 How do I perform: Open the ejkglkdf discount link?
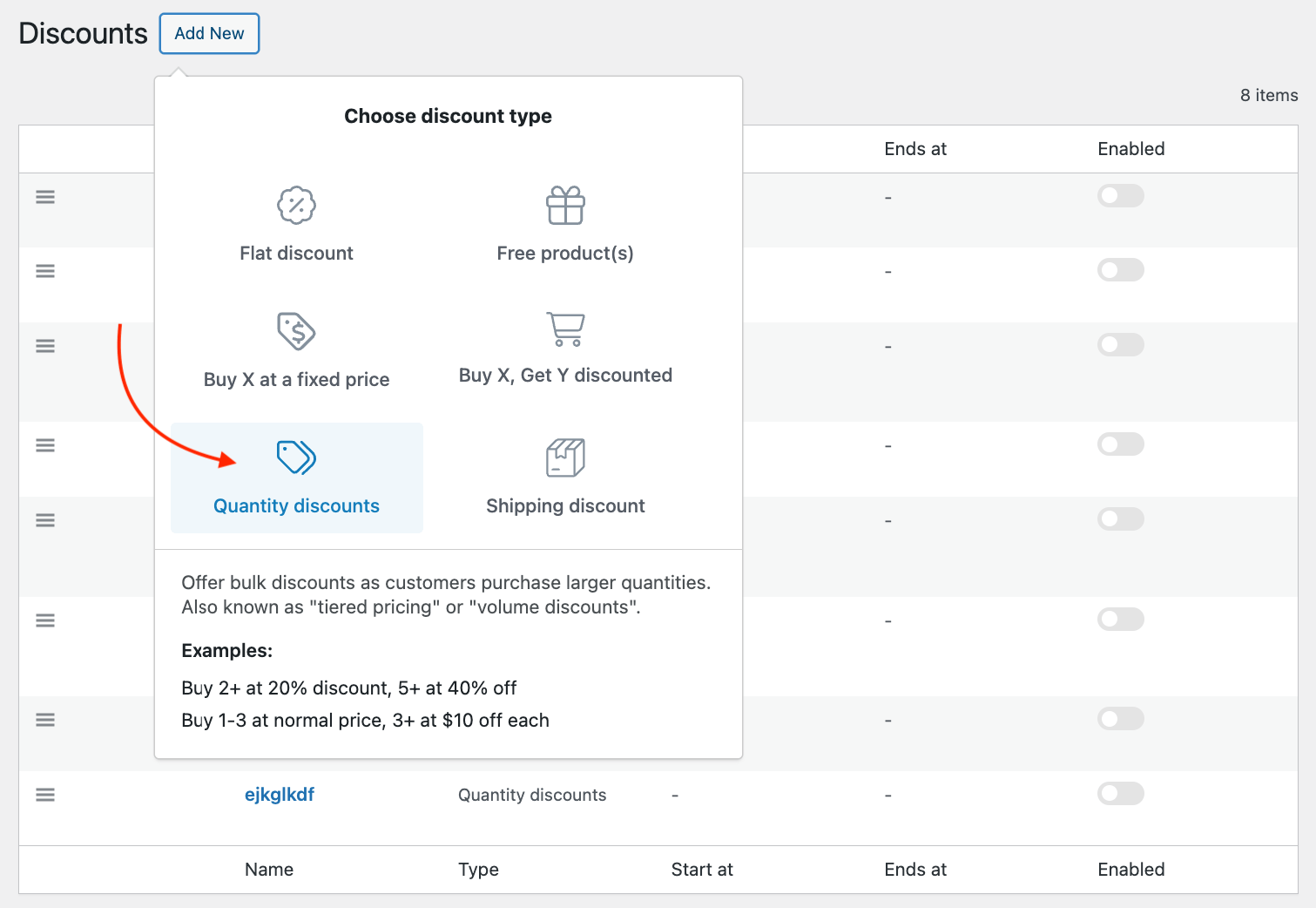coord(279,795)
